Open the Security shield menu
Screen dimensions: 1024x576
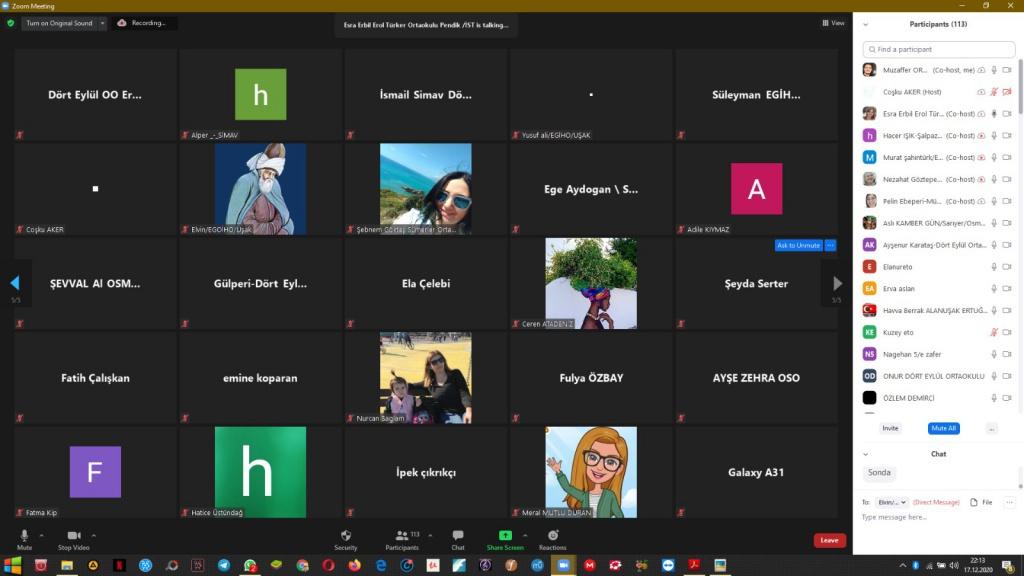346,536
